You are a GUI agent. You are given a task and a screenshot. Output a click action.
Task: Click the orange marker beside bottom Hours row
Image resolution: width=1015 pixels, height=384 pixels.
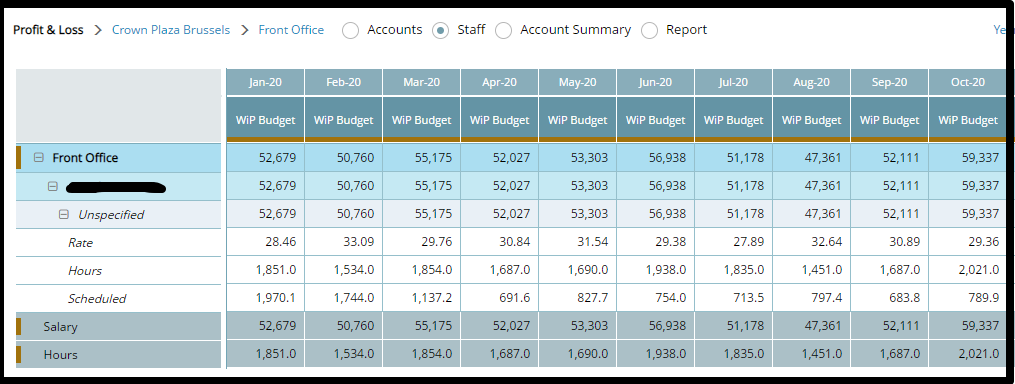tap(19, 354)
